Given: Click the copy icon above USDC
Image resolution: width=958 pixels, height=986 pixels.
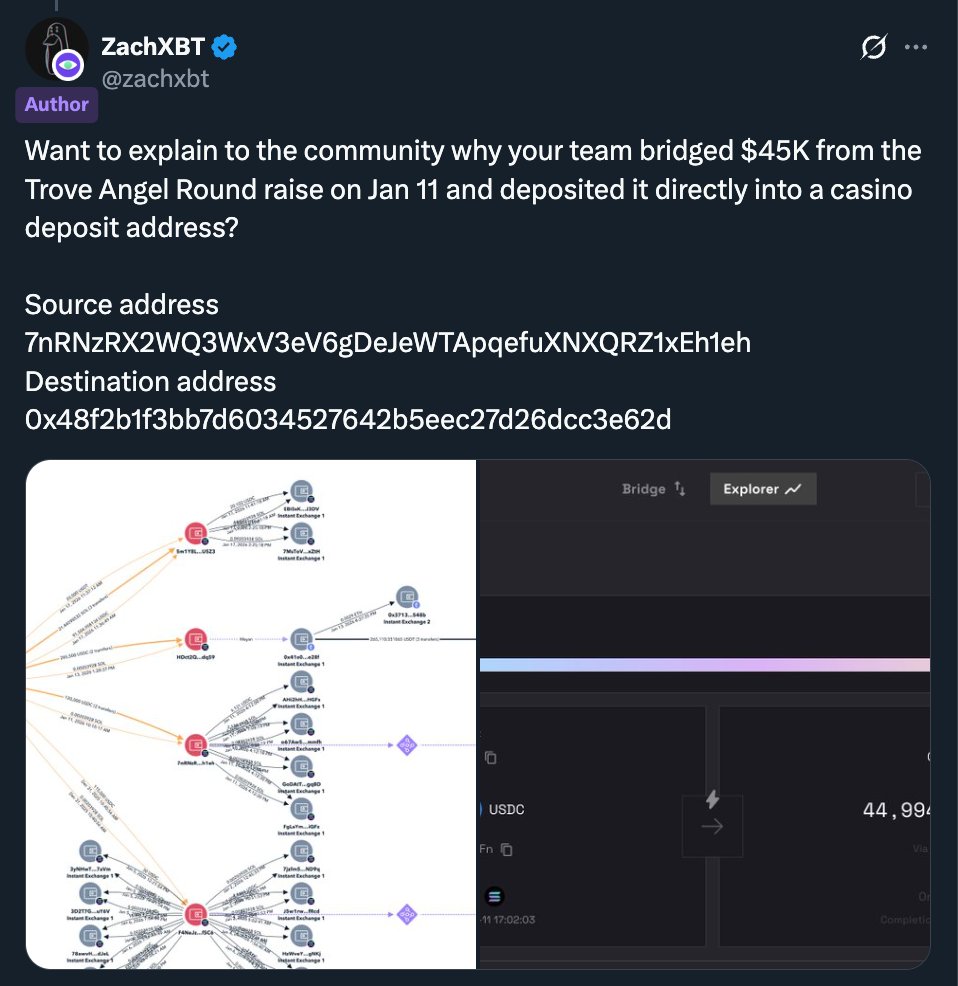Looking at the screenshot, I should coord(491,758).
